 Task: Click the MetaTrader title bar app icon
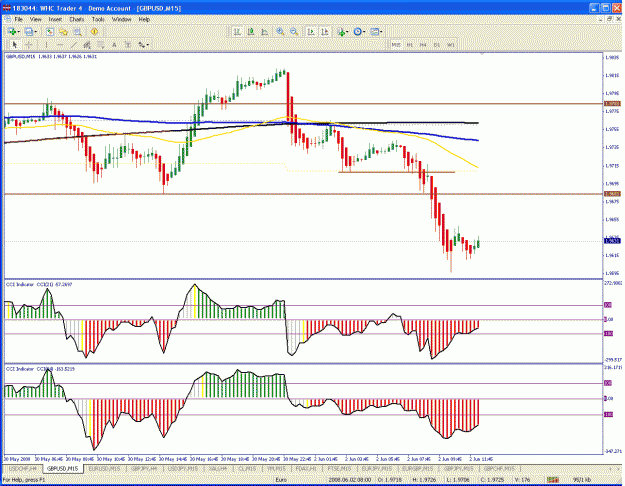click(7, 8)
